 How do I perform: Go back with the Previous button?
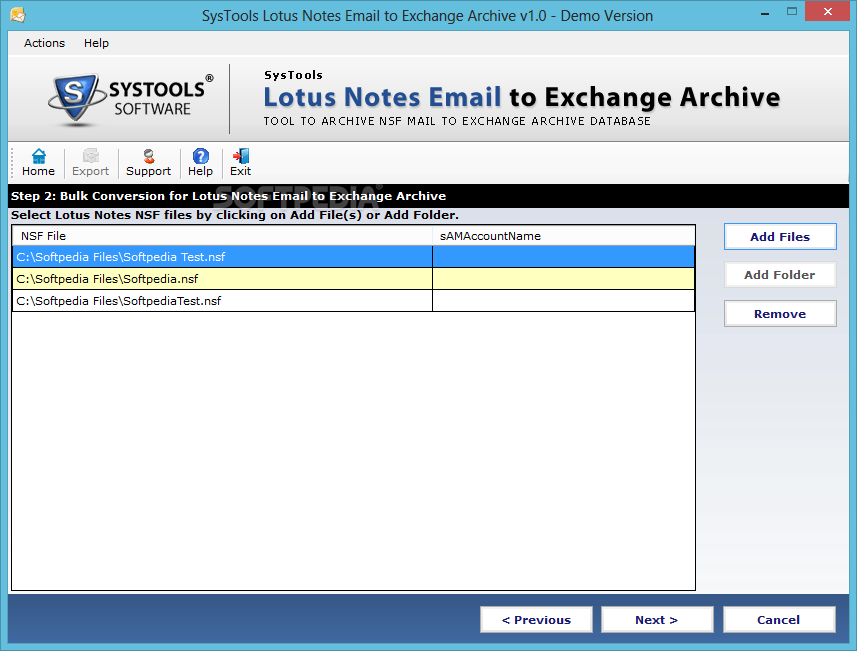point(536,620)
